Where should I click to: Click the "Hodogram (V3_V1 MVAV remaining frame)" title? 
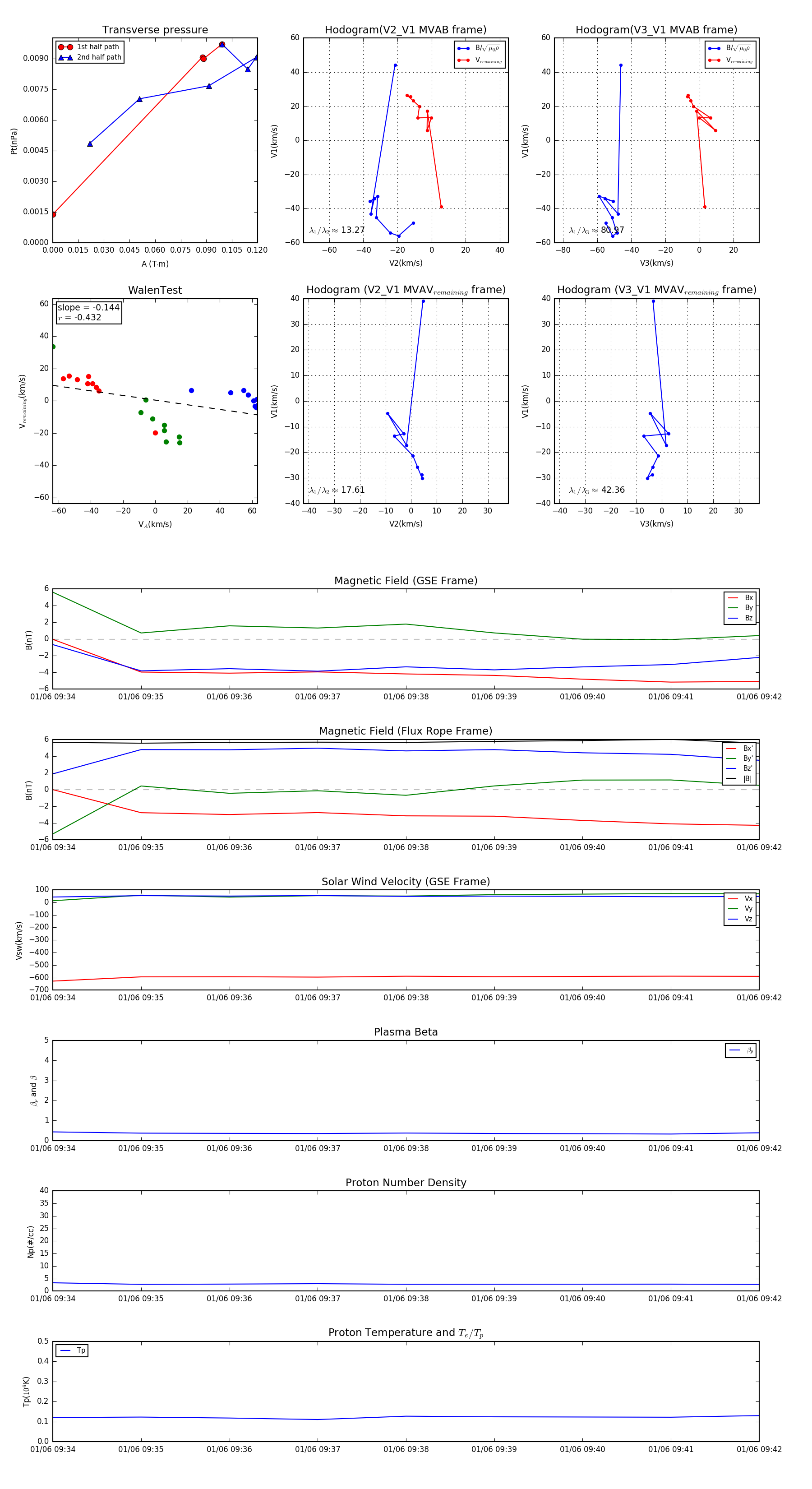click(656, 290)
